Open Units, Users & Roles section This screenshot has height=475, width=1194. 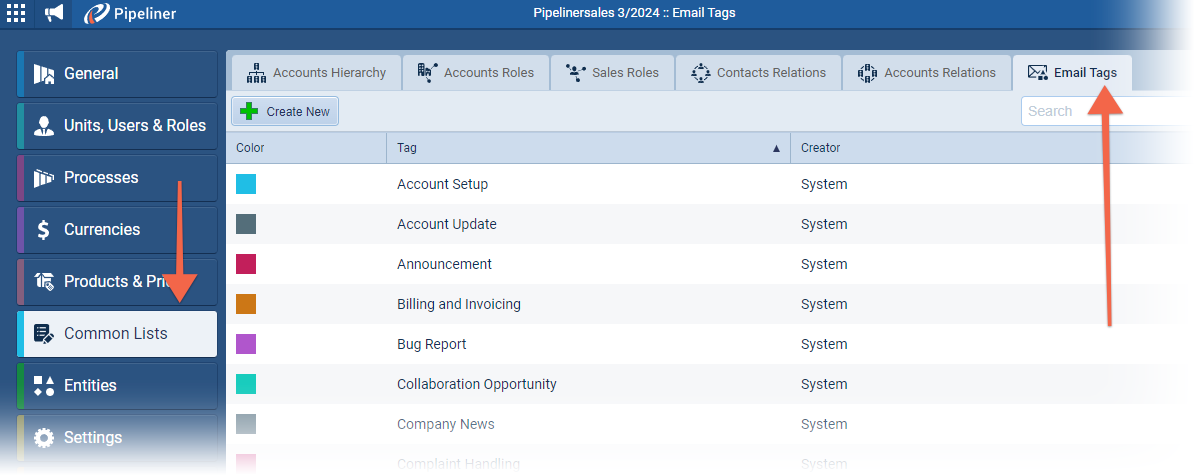[x=117, y=126]
